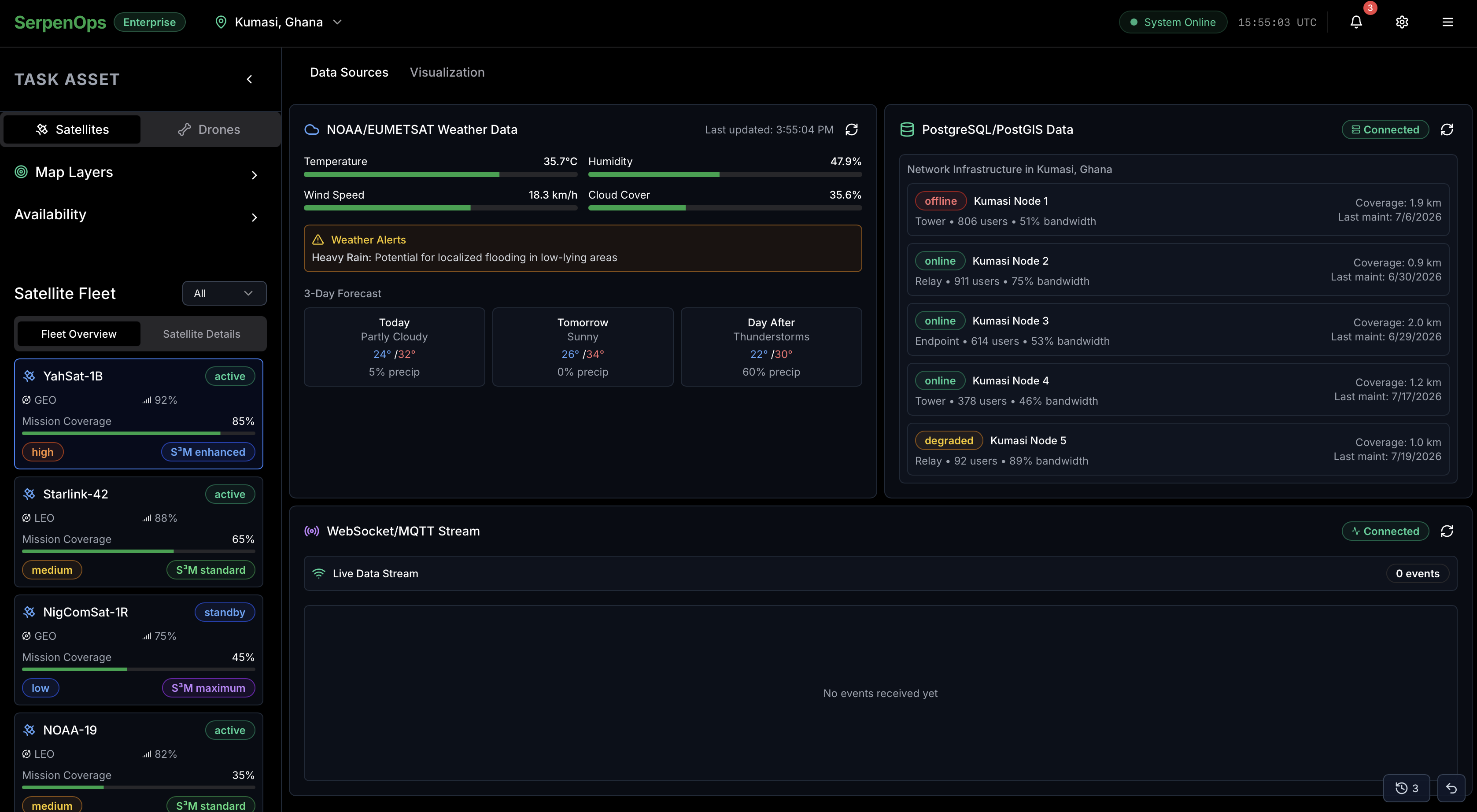
Task: Select Satellite Details view
Action: pyautogui.click(x=201, y=334)
